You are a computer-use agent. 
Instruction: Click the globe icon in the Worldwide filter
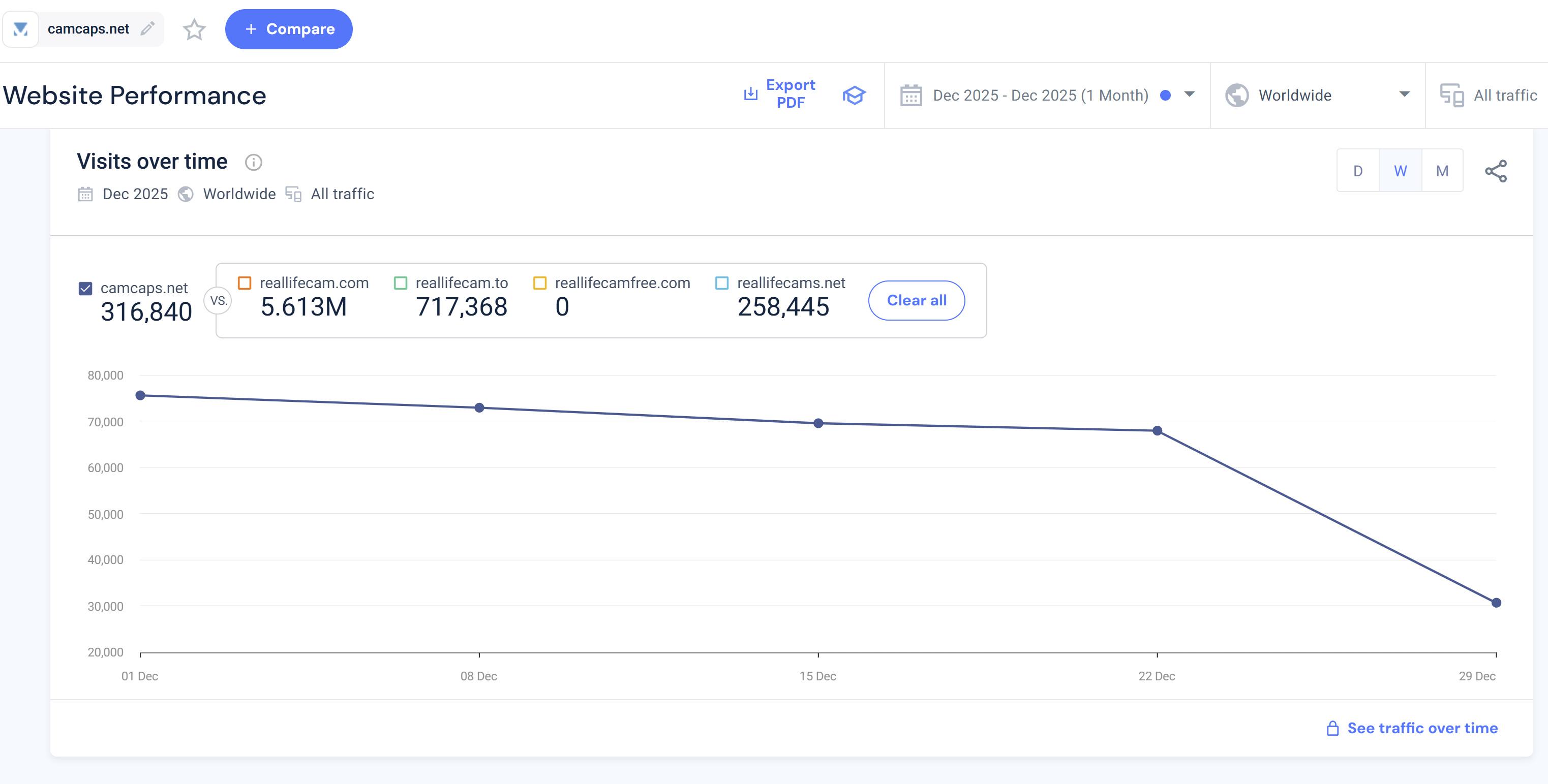[1237, 95]
